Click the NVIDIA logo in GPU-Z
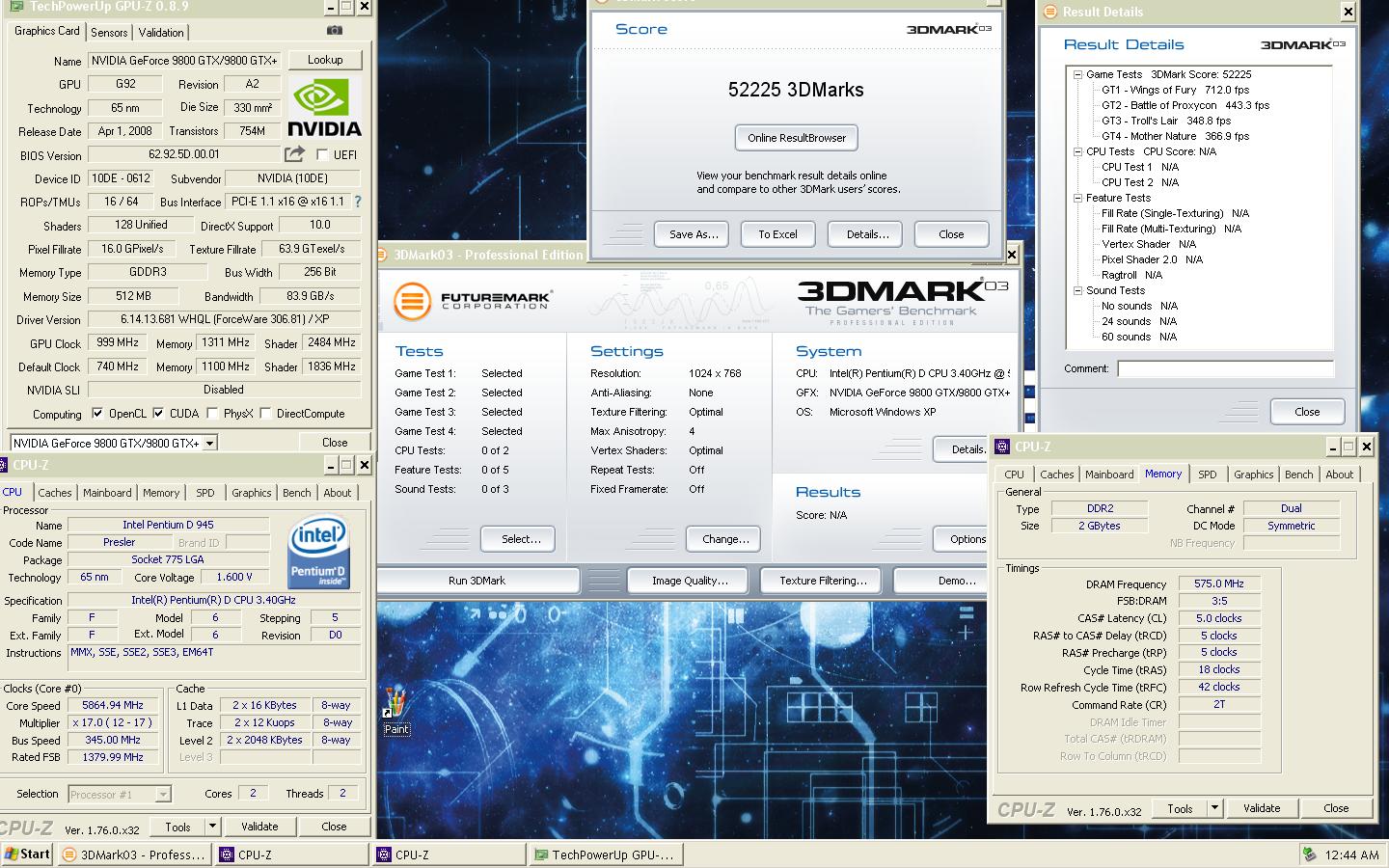Screen dimensions: 1389x868 (325, 107)
